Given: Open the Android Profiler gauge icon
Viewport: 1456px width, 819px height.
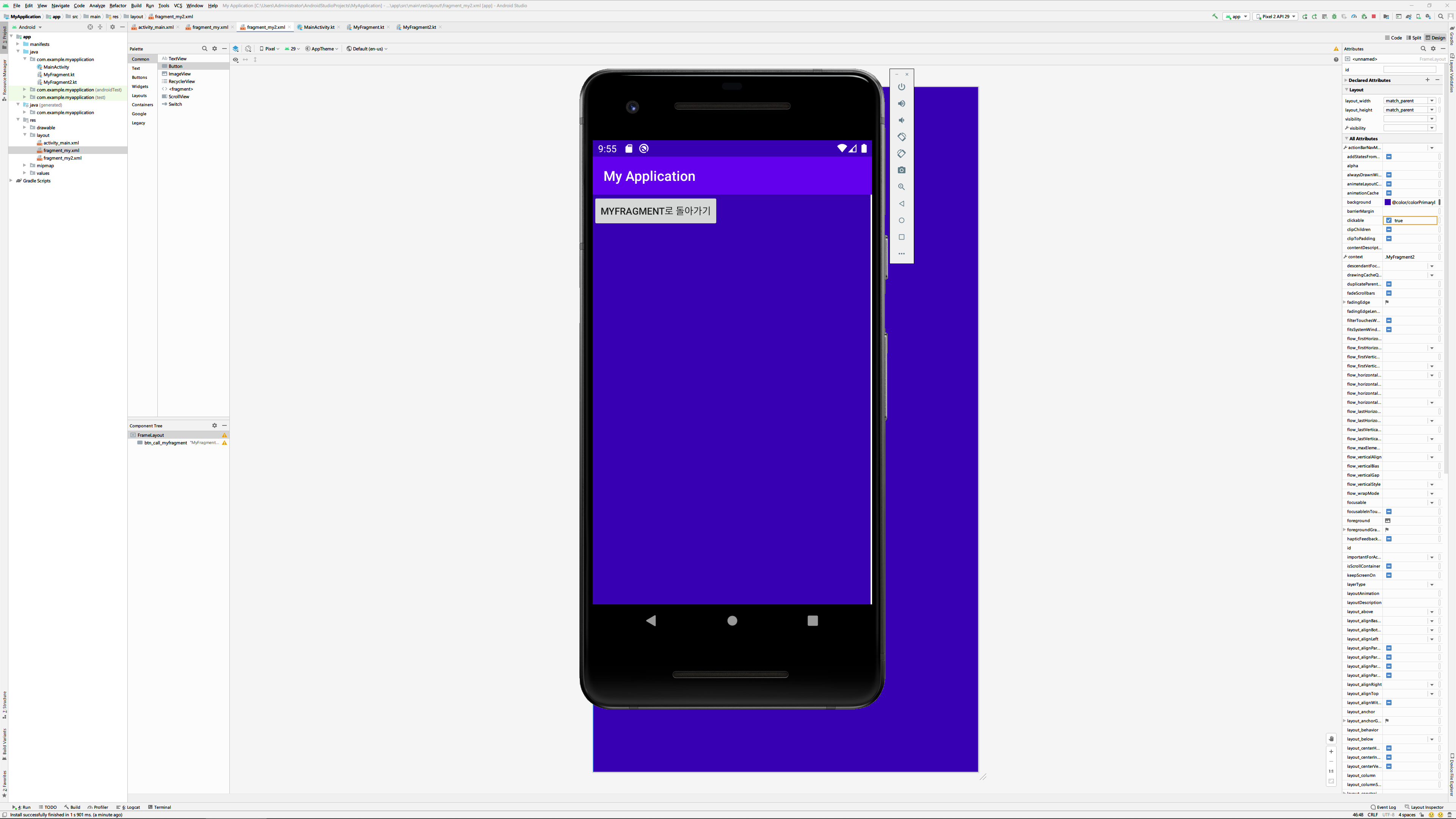Looking at the screenshot, I should point(1354,16).
